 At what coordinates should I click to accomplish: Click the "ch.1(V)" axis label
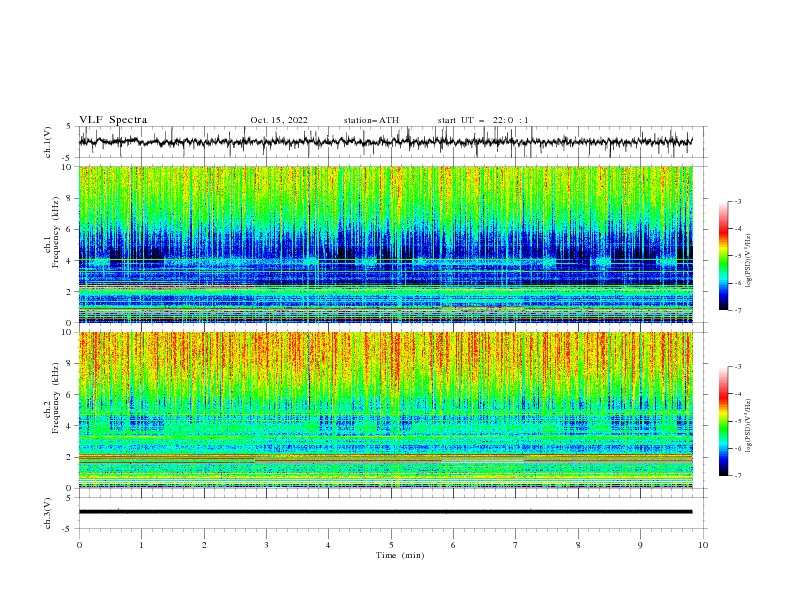[47, 142]
